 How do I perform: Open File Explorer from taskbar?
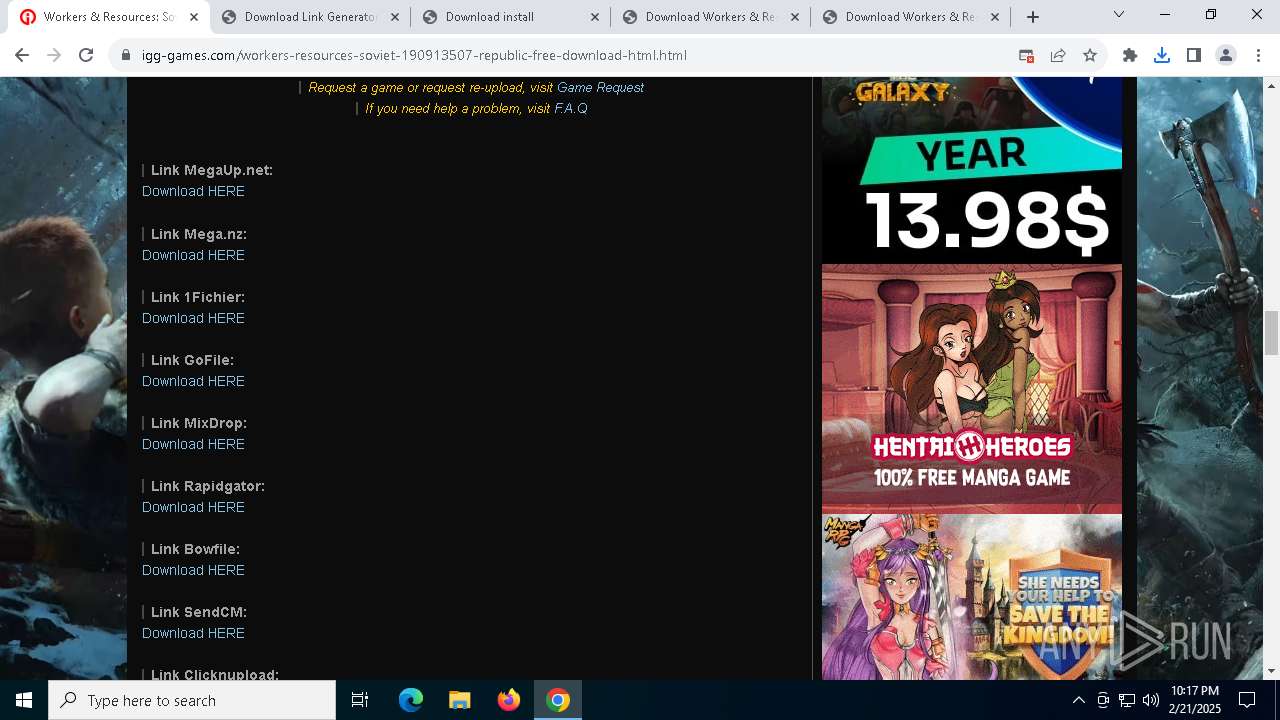(459, 700)
